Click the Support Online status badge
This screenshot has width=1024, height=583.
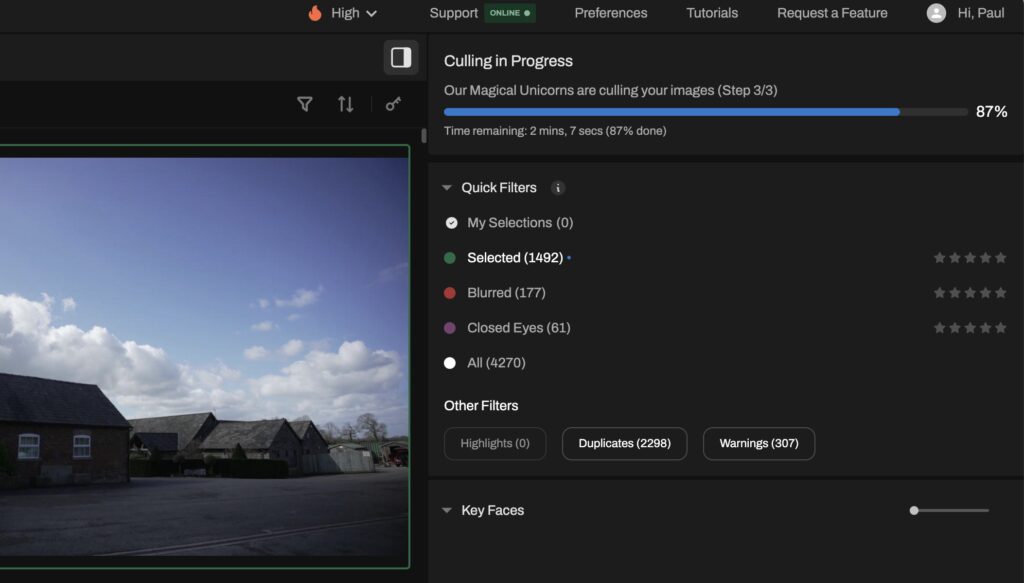coord(509,13)
